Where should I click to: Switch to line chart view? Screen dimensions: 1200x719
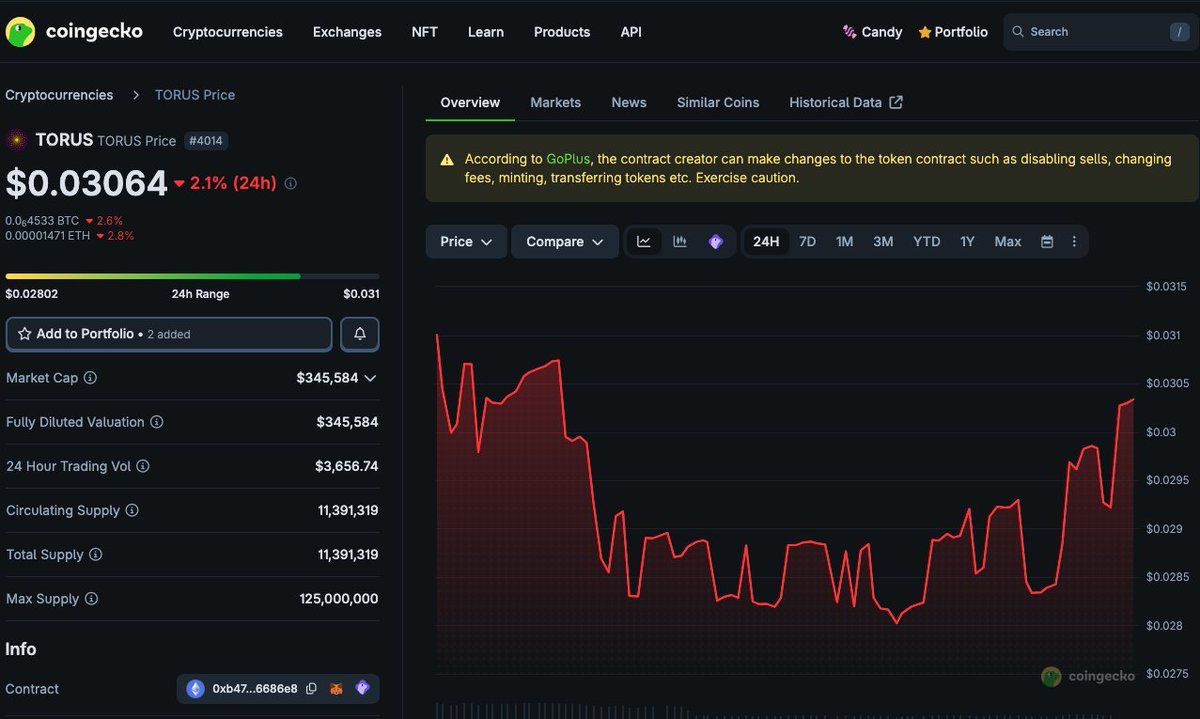644,242
